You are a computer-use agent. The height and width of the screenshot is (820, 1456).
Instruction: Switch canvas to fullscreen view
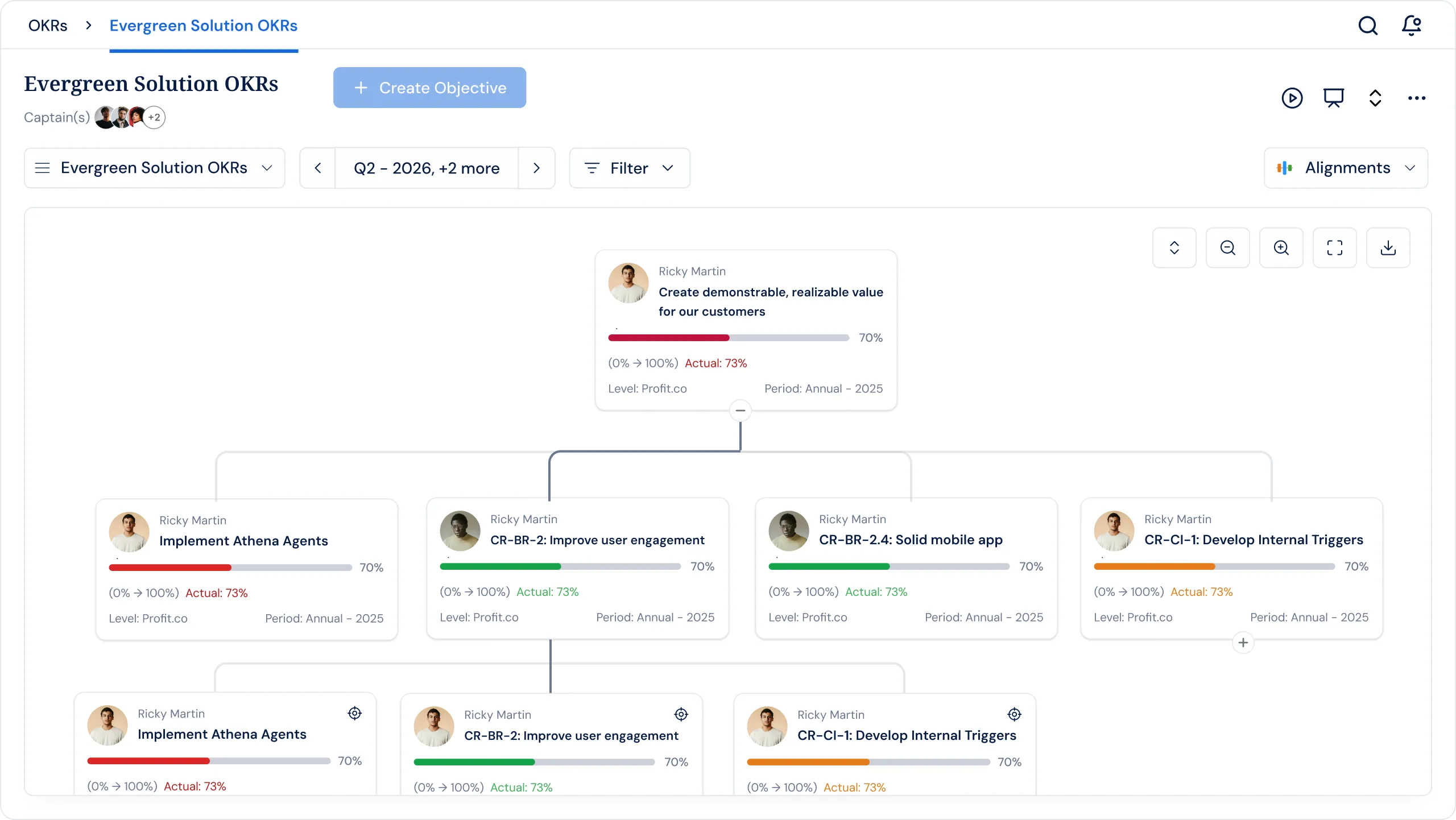tap(1335, 248)
